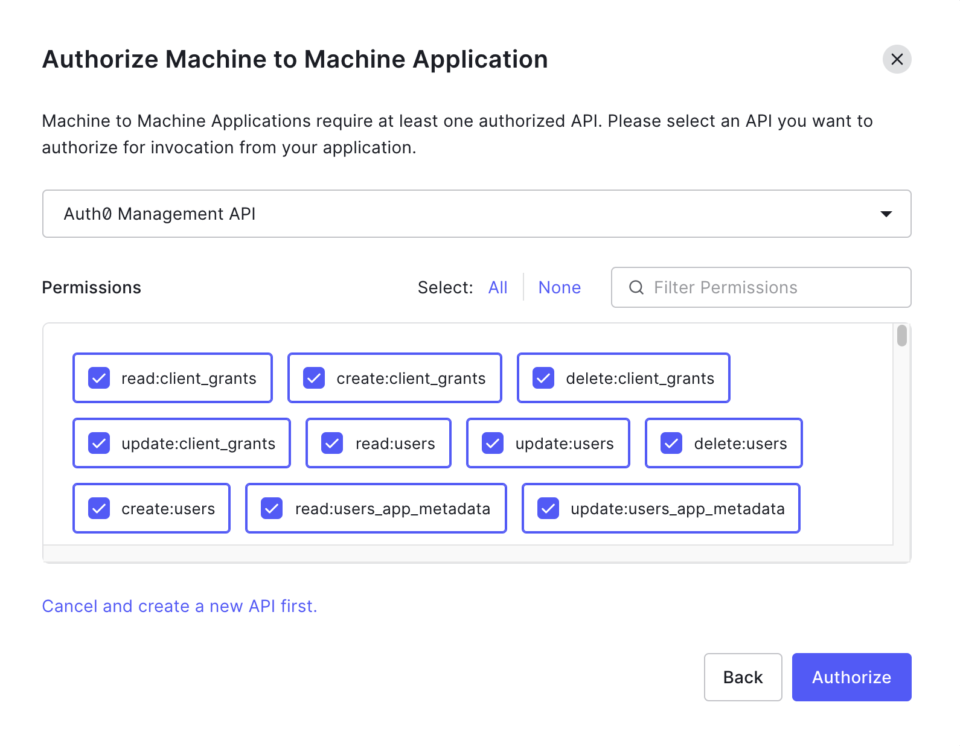Toggle the delete:users checkbox
Viewport: 960px width, 746px height.
point(671,443)
